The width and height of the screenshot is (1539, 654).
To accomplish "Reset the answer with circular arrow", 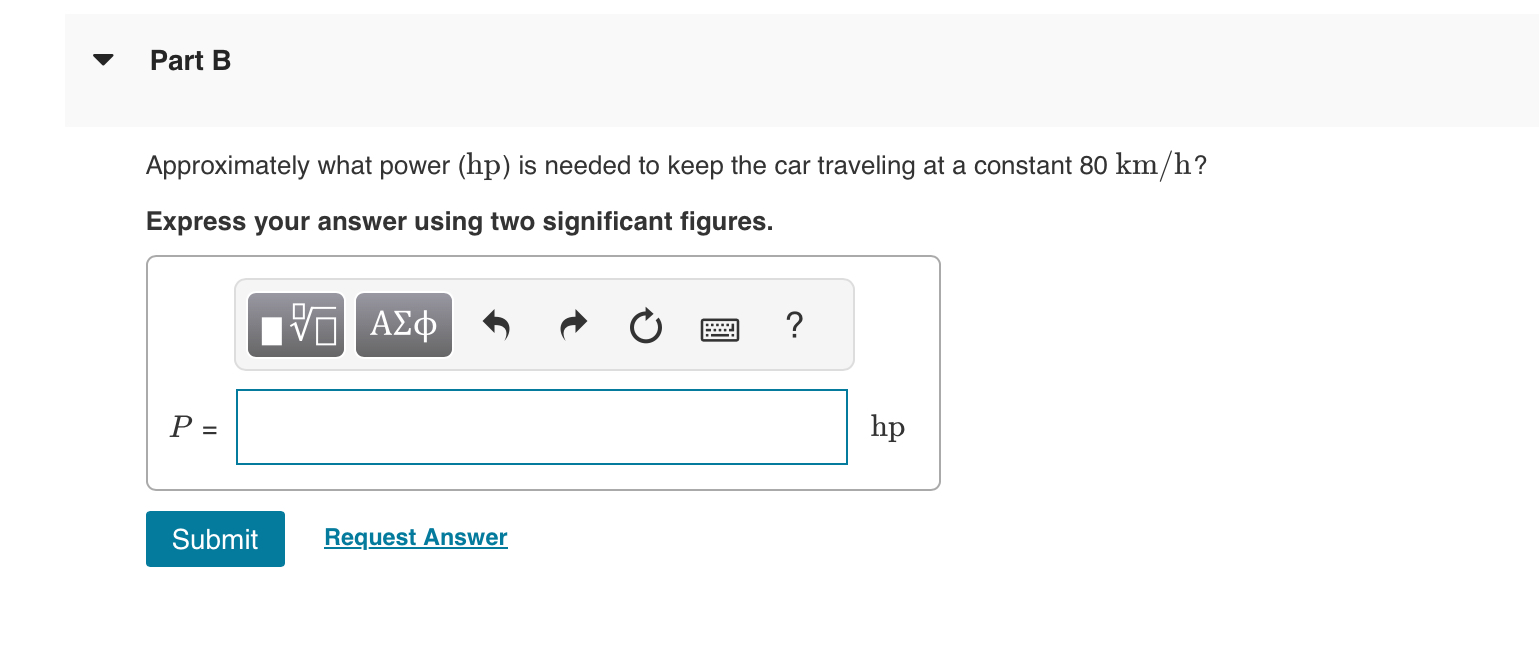I will (x=646, y=326).
